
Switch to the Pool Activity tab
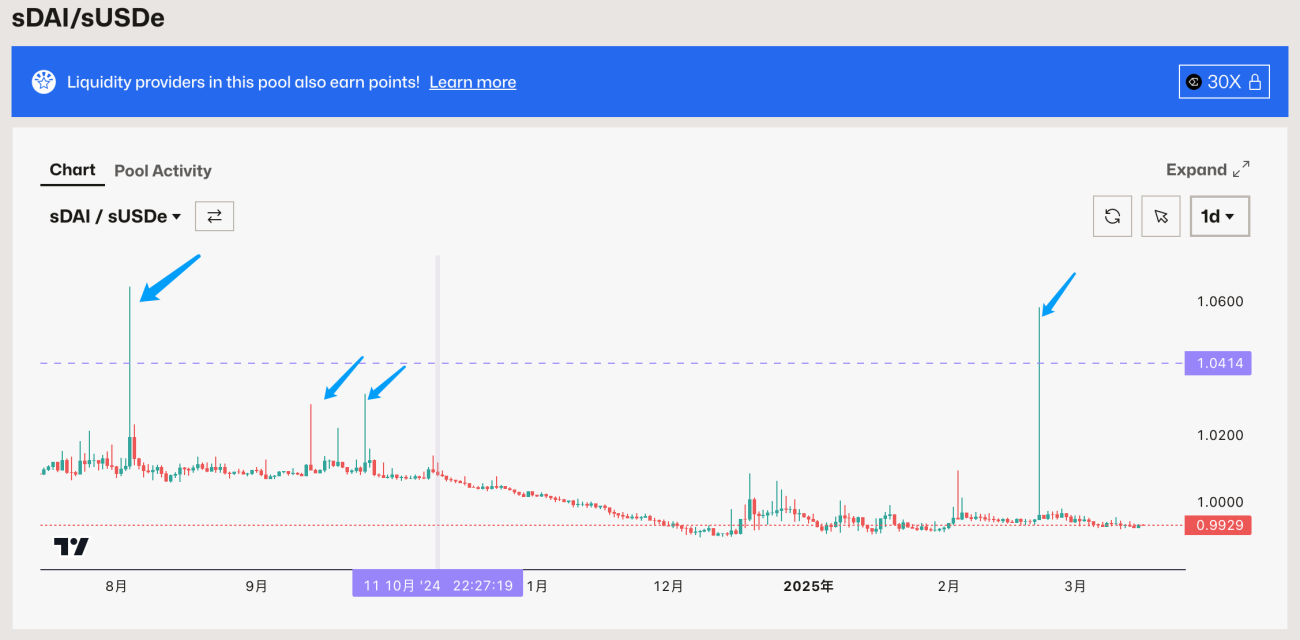pos(163,171)
